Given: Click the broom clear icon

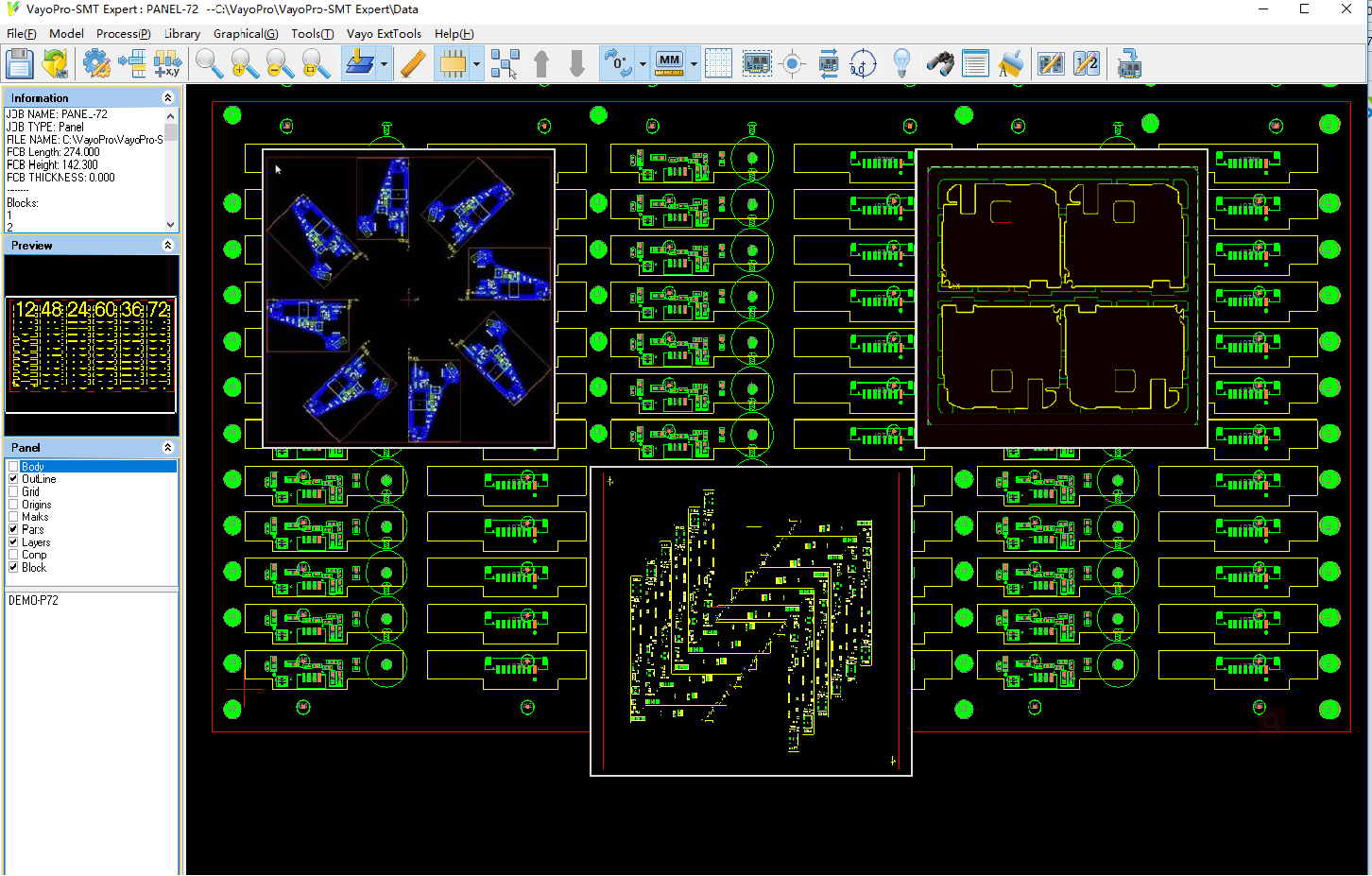Looking at the screenshot, I should point(1010,64).
